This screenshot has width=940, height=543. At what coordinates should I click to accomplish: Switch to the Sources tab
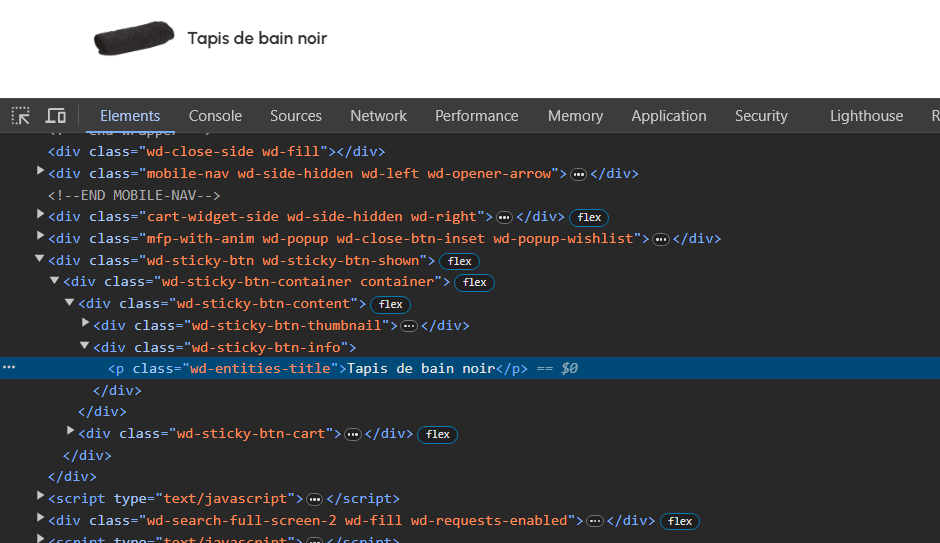(296, 116)
